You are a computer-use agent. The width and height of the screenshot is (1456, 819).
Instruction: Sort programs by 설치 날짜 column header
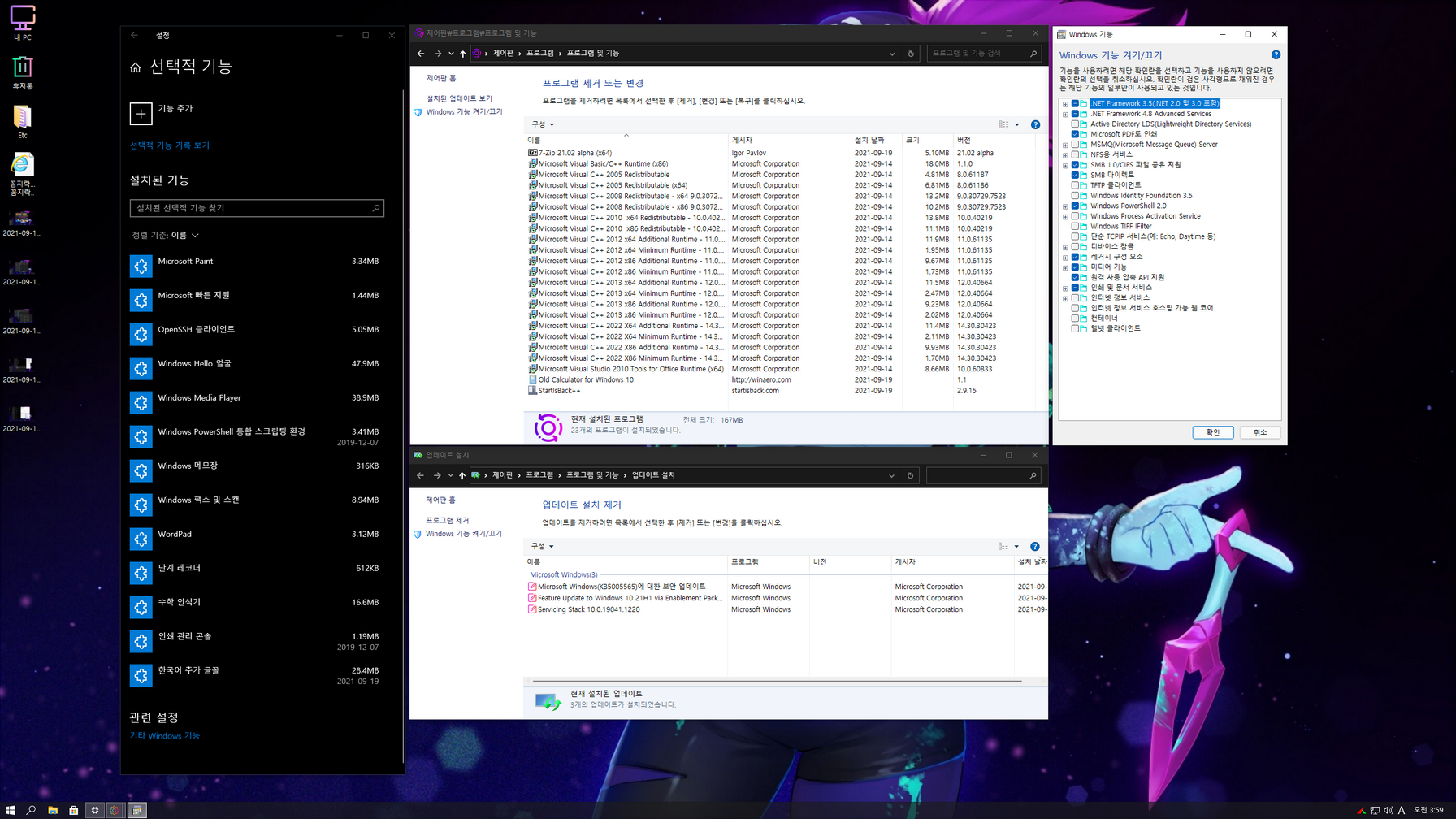pyautogui.click(x=876, y=141)
